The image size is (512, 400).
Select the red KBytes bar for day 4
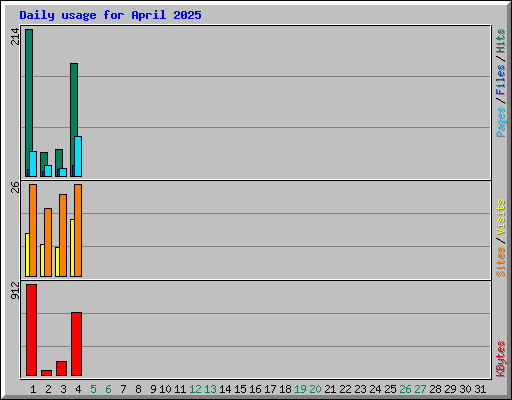(76, 344)
